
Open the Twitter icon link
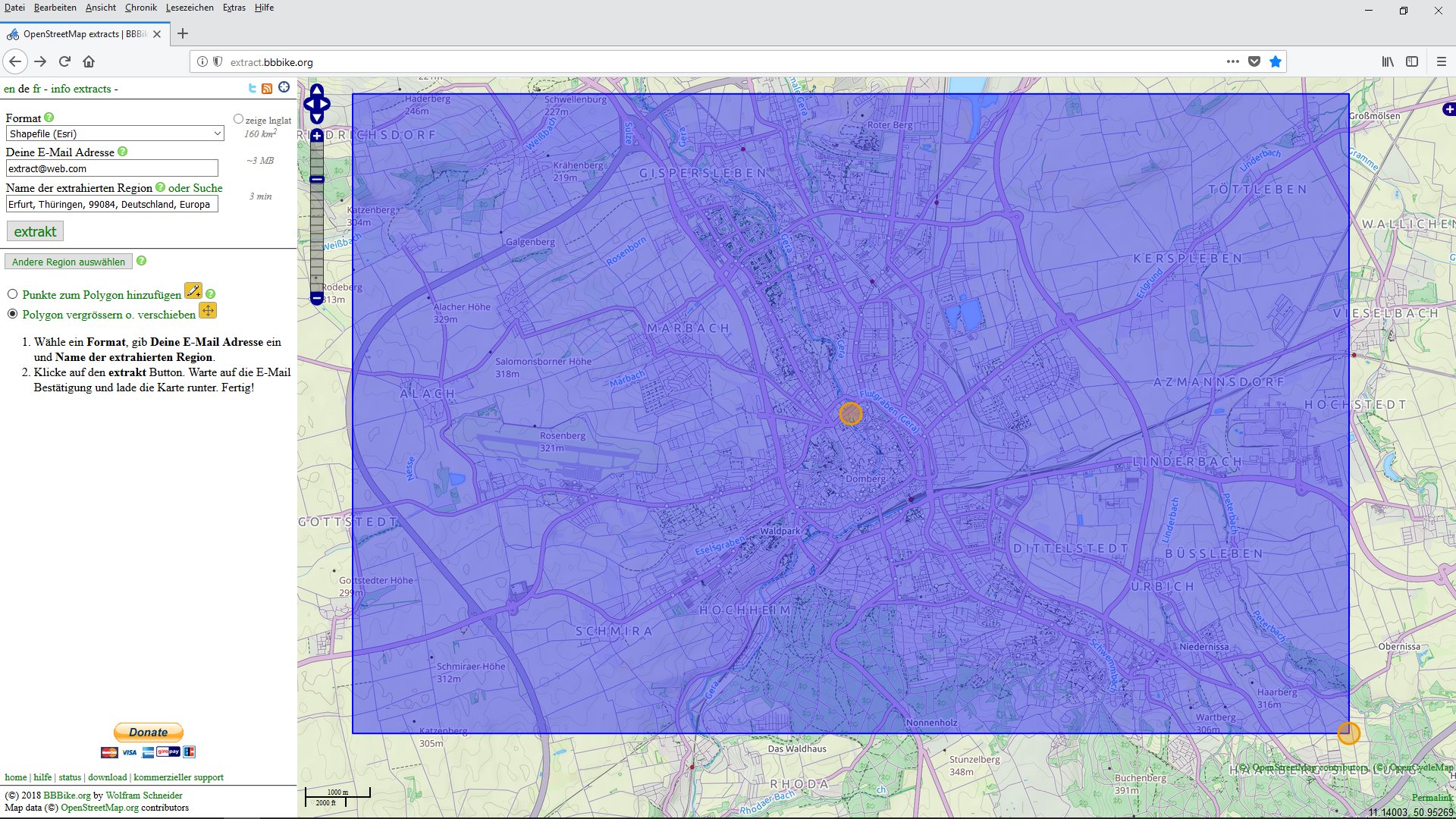click(x=253, y=88)
